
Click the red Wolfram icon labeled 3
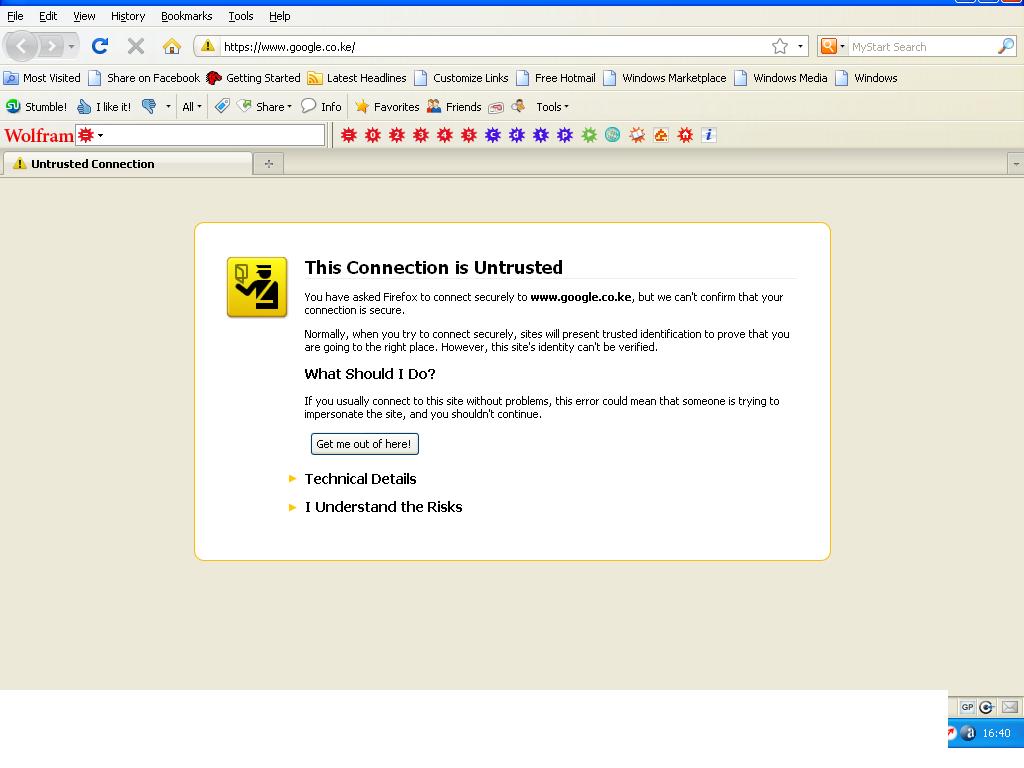[421, 135]
